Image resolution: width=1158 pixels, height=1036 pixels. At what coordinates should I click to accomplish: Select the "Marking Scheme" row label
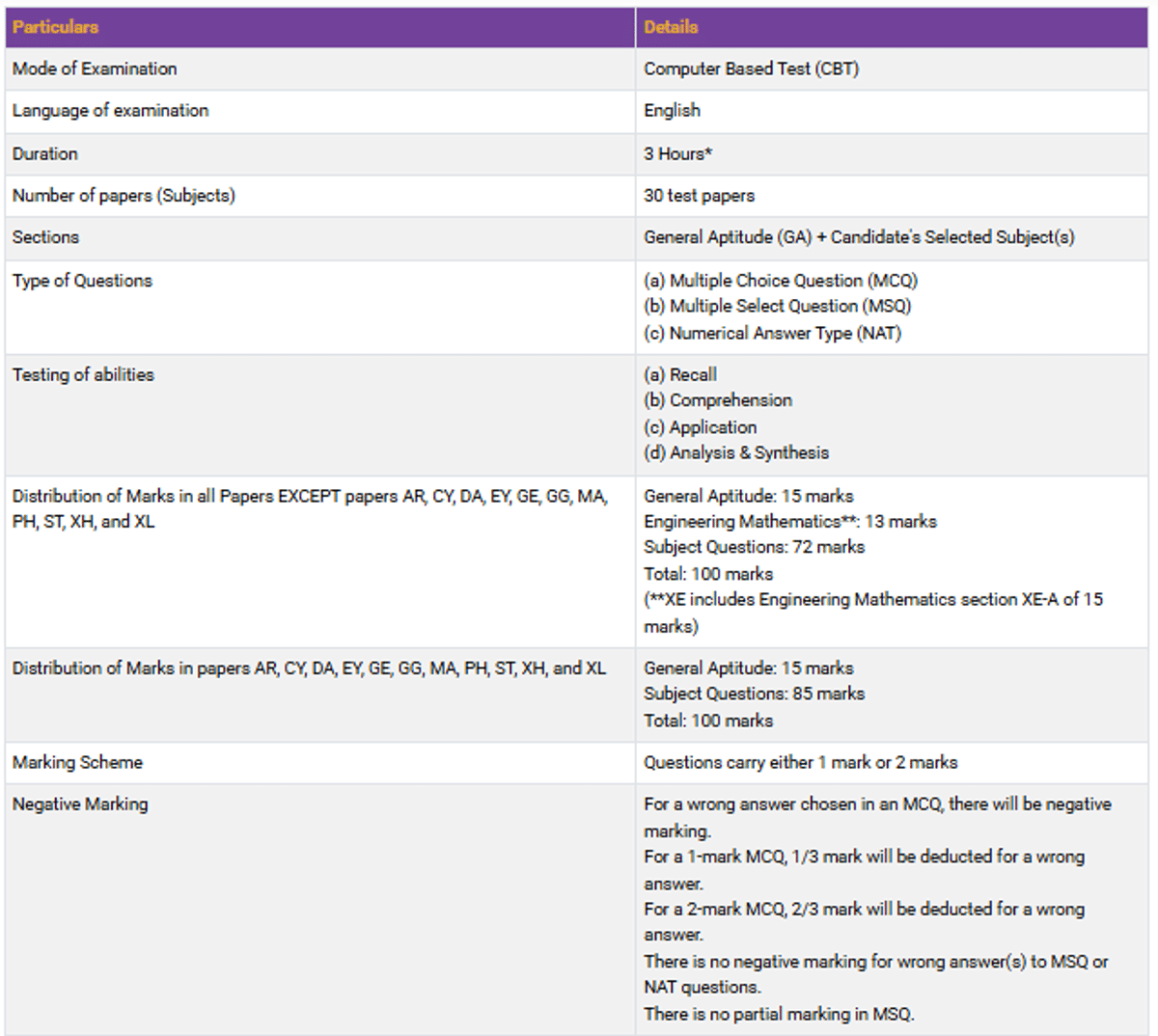(x=77, y=762)
